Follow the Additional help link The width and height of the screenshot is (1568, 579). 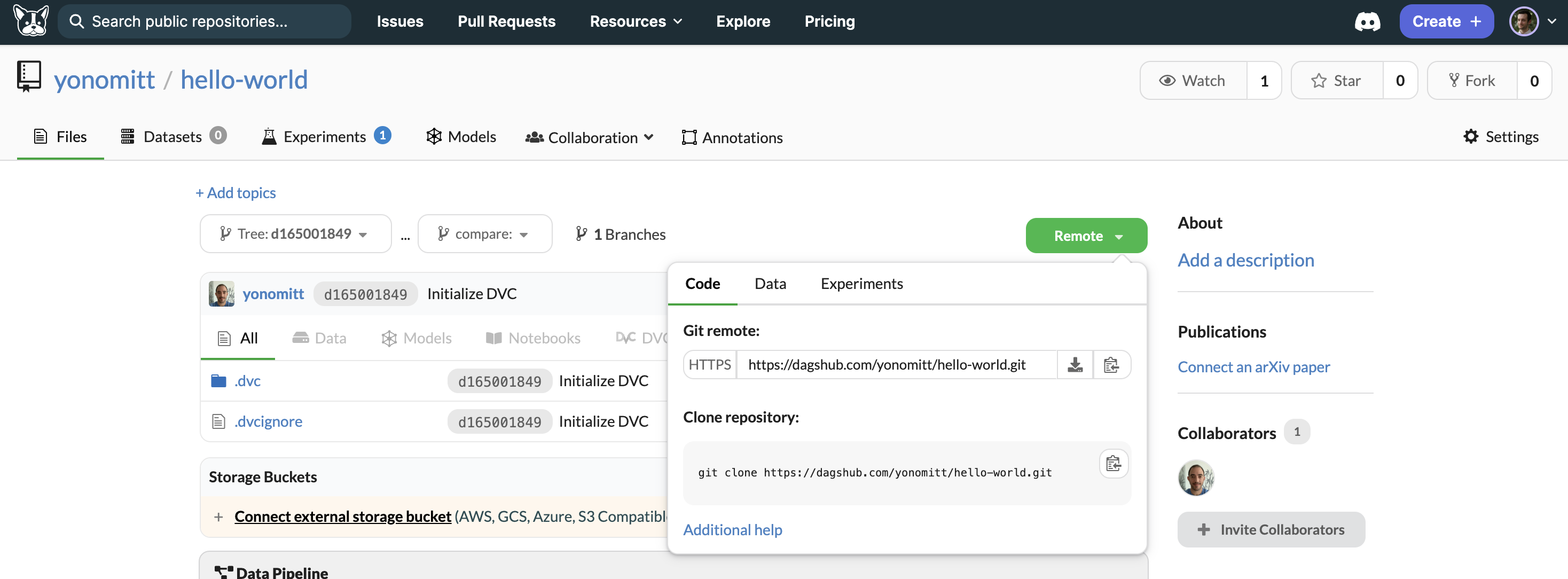[x=732, y=530]
